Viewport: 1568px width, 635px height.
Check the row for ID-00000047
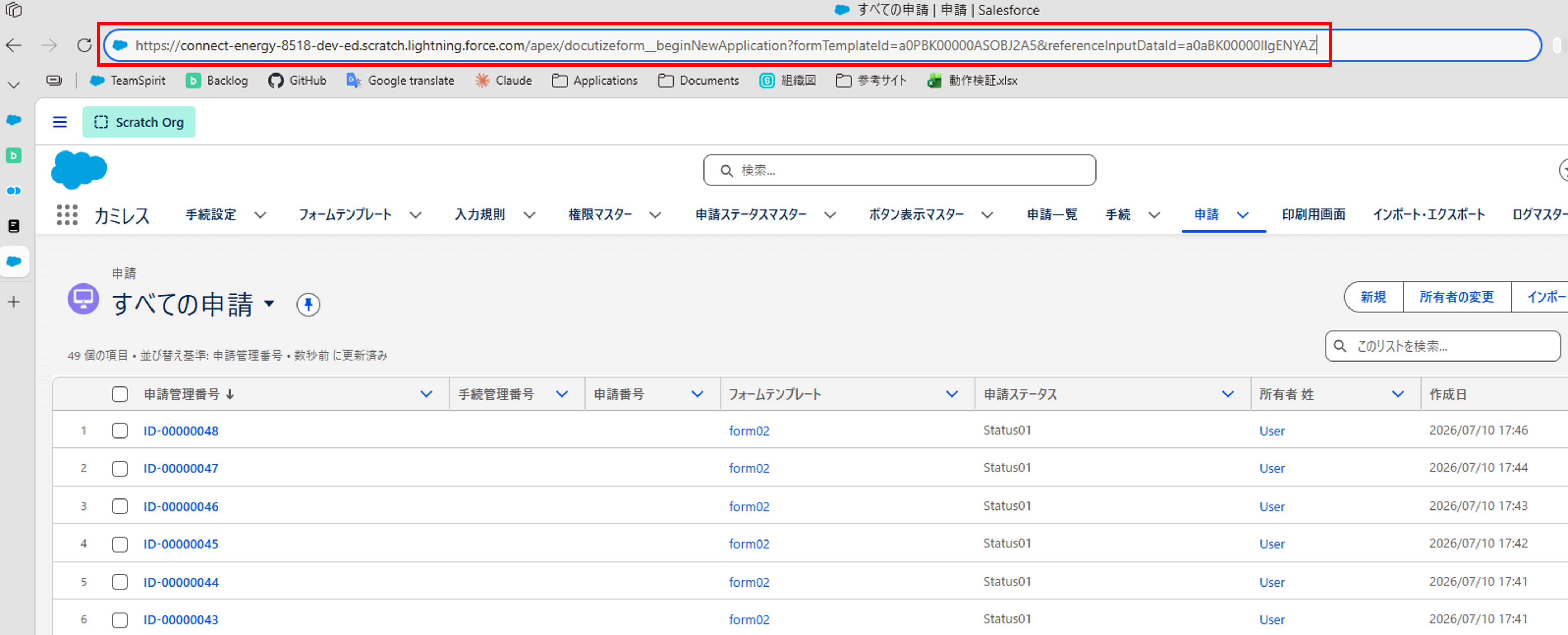[x=120, y=468]
